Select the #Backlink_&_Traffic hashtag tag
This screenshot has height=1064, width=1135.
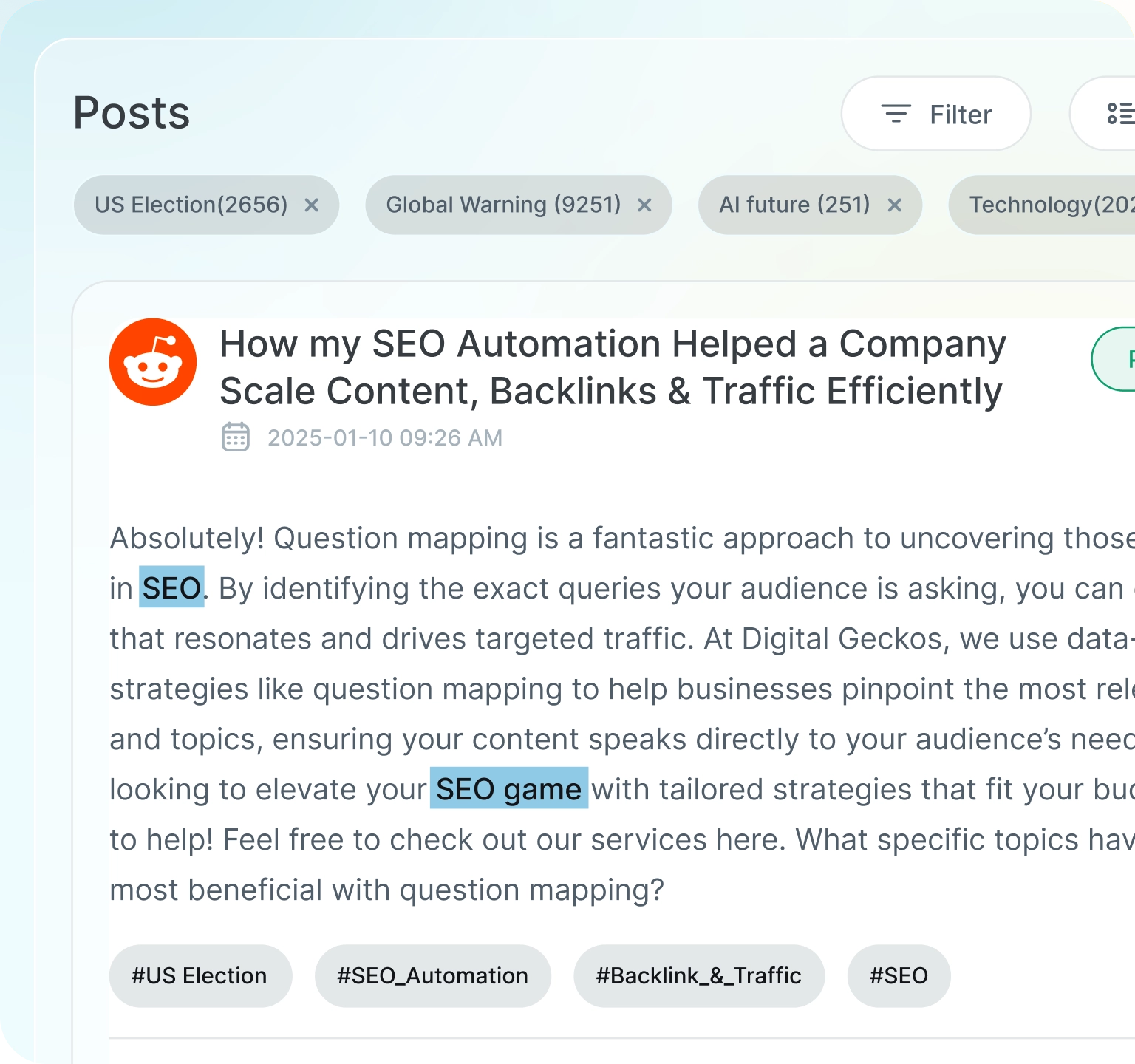698,976
